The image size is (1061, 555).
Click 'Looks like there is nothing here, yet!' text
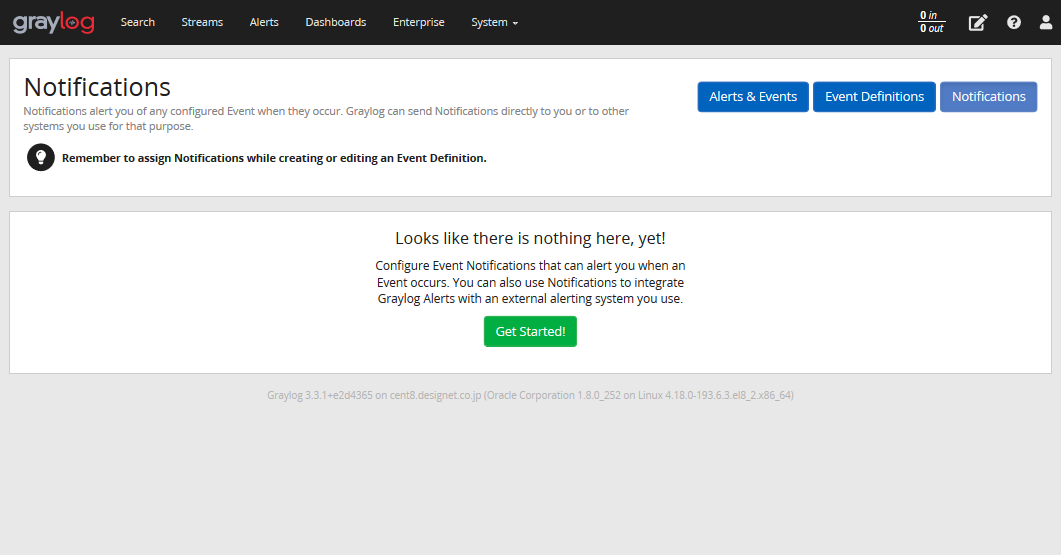(530, 238)
